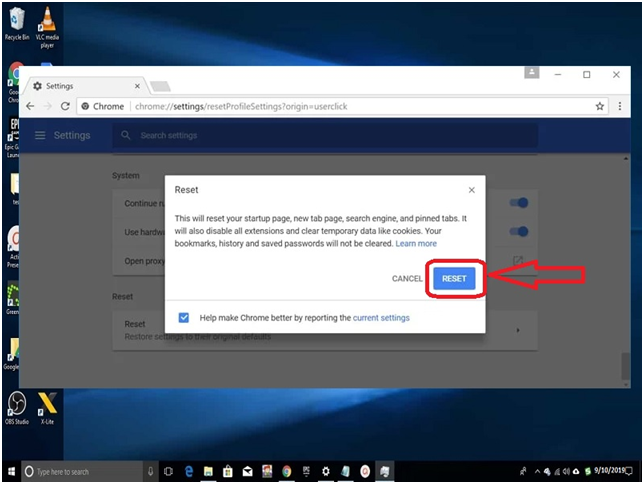Select the Settings tab
This screenshot has width=644, height=484.
(x=84, y=86)
